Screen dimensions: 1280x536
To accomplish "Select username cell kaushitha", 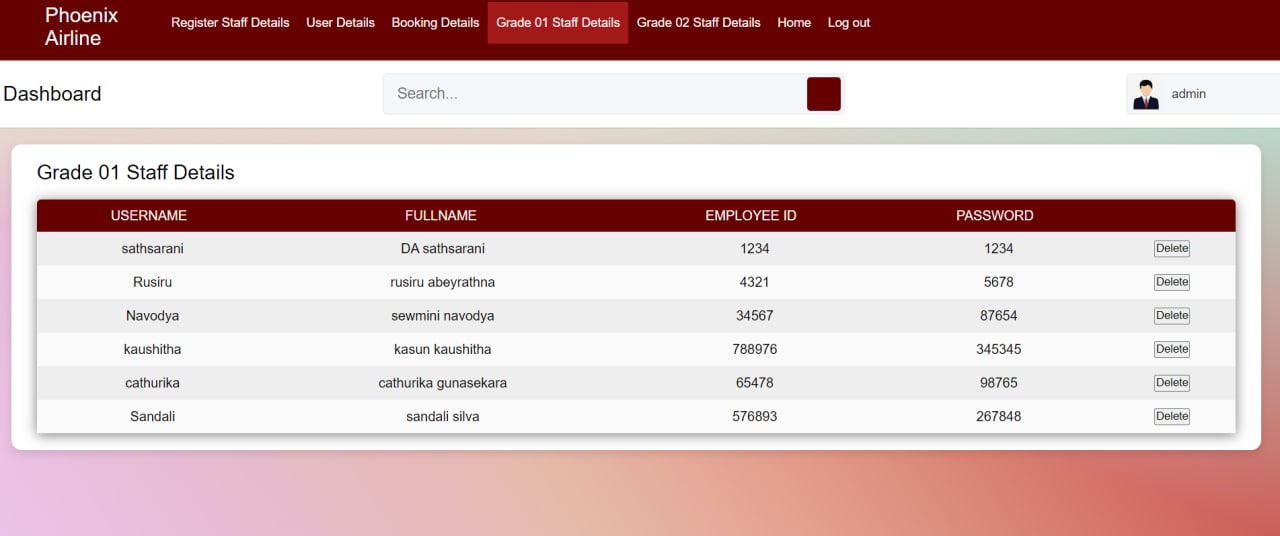I will pos(153,349).
